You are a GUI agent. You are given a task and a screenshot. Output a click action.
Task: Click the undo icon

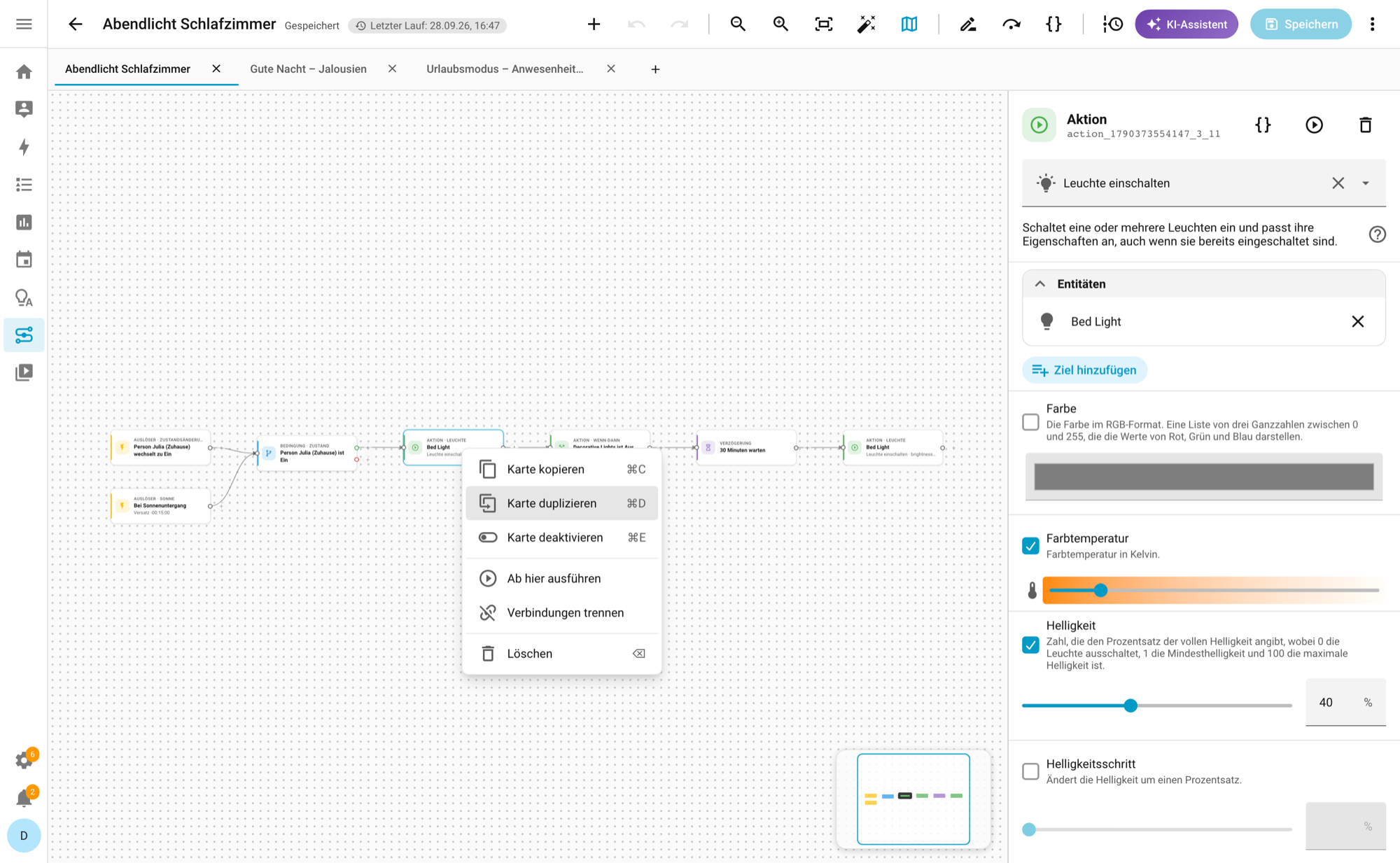pos(636,24)
